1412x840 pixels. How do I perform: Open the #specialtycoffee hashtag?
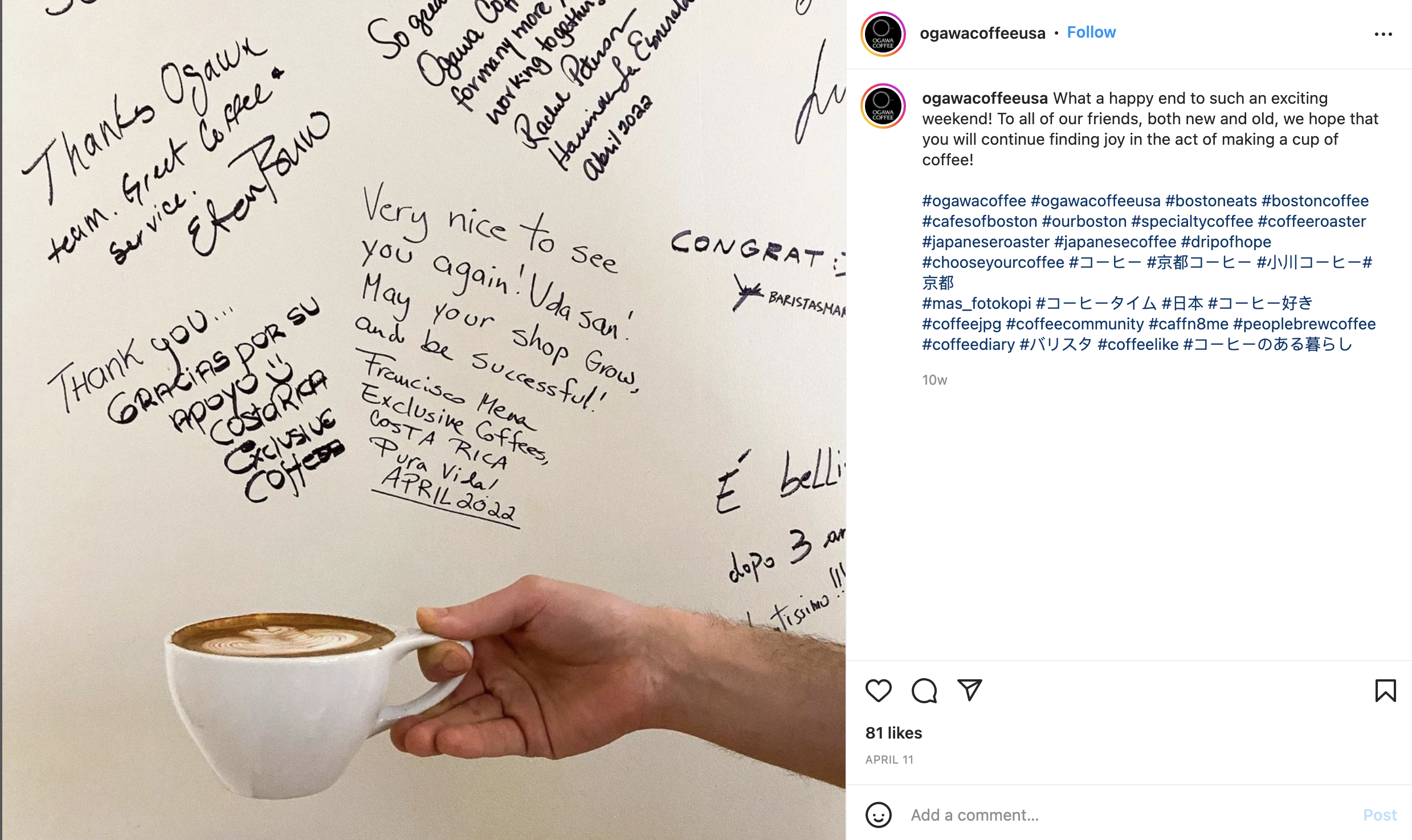point(1191,221)
